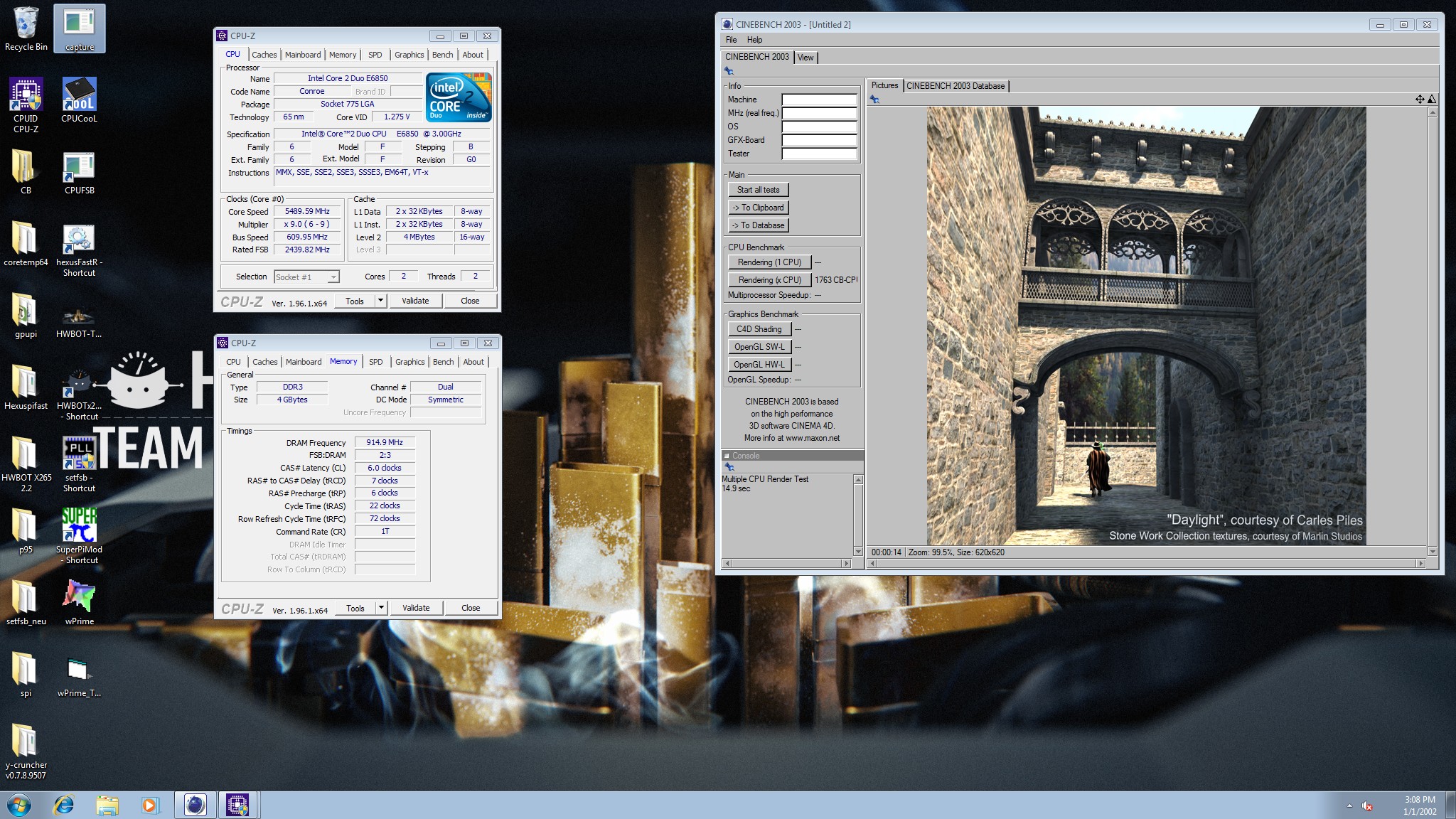This screenshot has height=819, width=1456.
Task: Open the setfsb_neu folder icon
Action: point(26,603)
